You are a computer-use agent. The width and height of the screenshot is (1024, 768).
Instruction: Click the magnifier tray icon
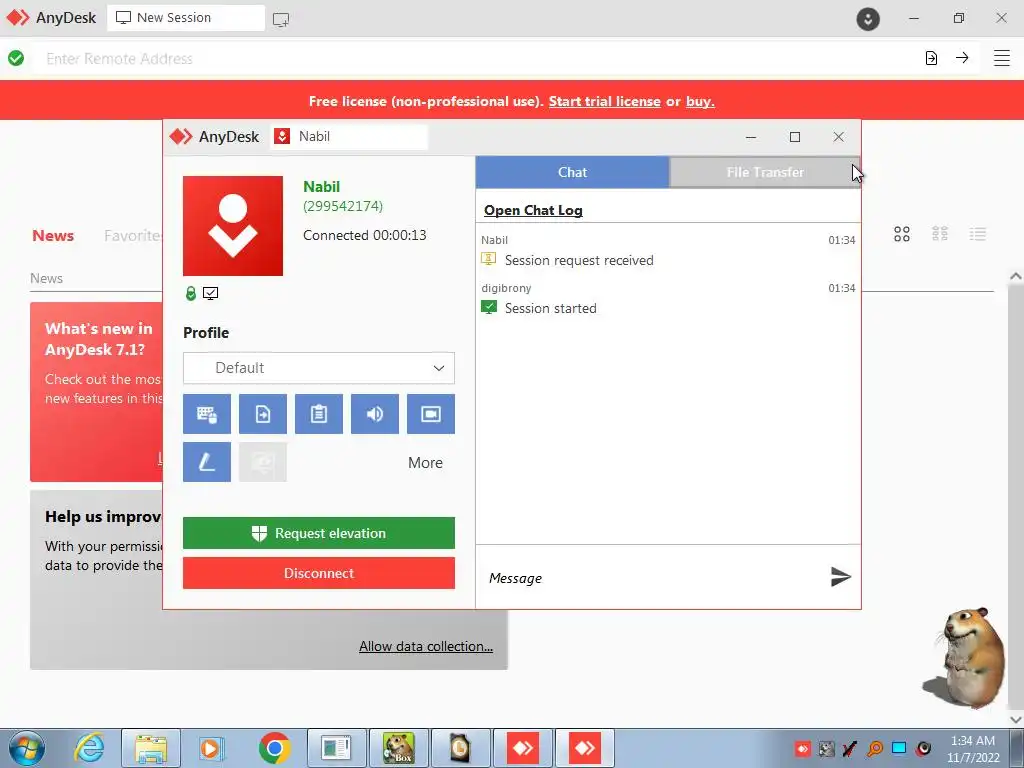click(875, 749)
